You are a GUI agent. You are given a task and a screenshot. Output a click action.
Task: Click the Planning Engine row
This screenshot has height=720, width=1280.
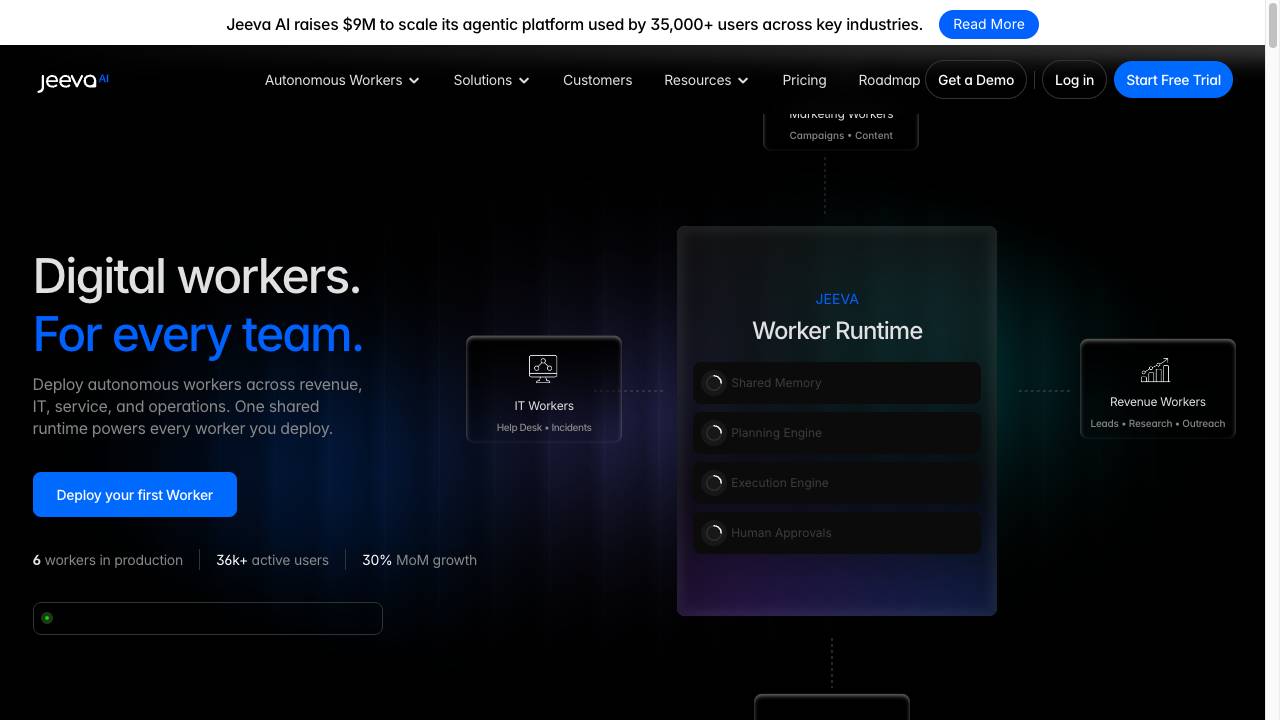837,433
